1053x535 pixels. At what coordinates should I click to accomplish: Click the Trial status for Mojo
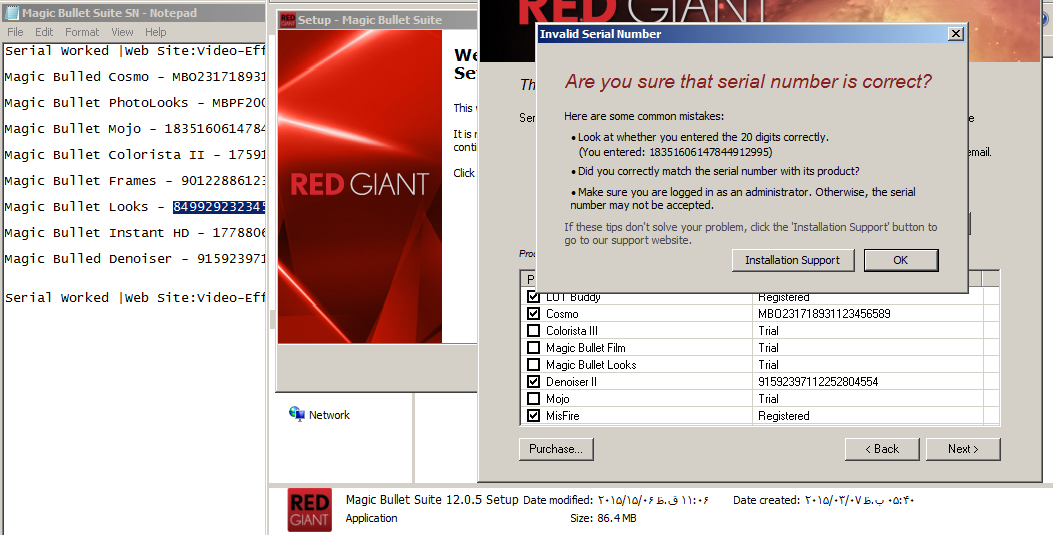[768, 399]
